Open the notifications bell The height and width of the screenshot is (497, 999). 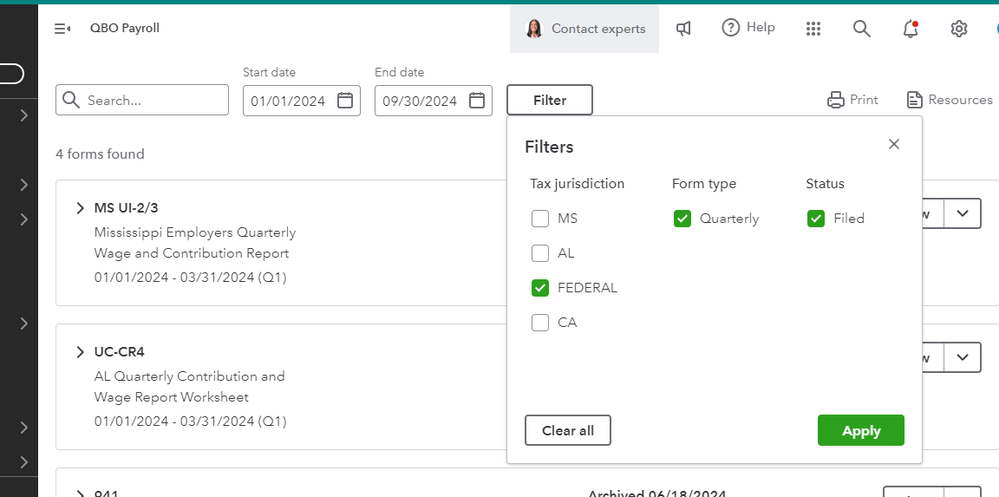[x=910, y=29]
